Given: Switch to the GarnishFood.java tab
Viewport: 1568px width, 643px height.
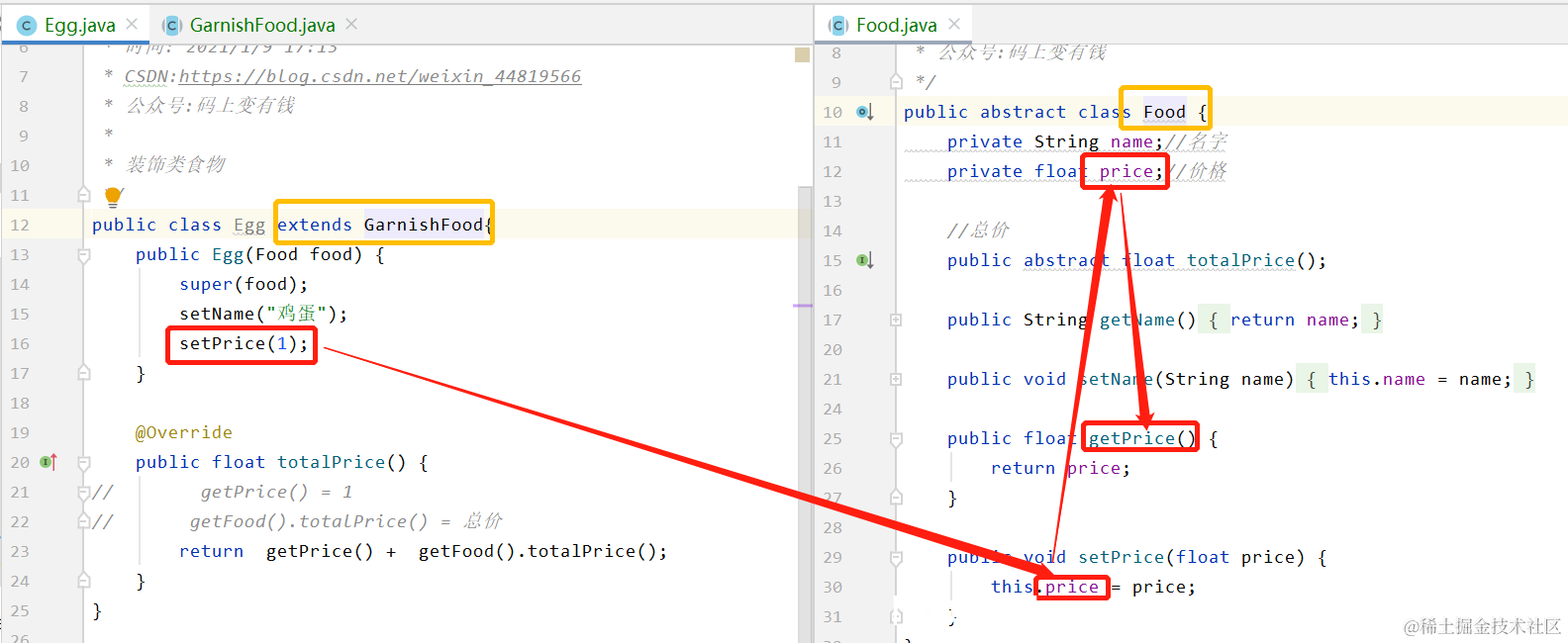Looking at the screenshot, I should click(259, 25).
